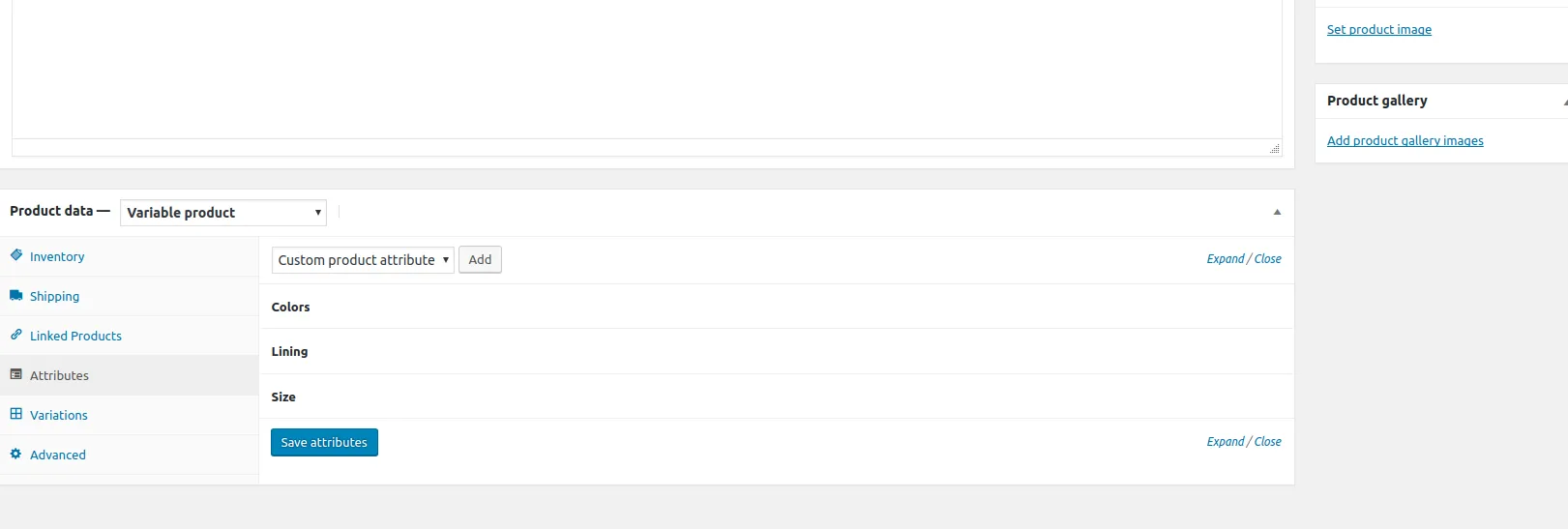Click Add product gallery images link

(1405, 141)
